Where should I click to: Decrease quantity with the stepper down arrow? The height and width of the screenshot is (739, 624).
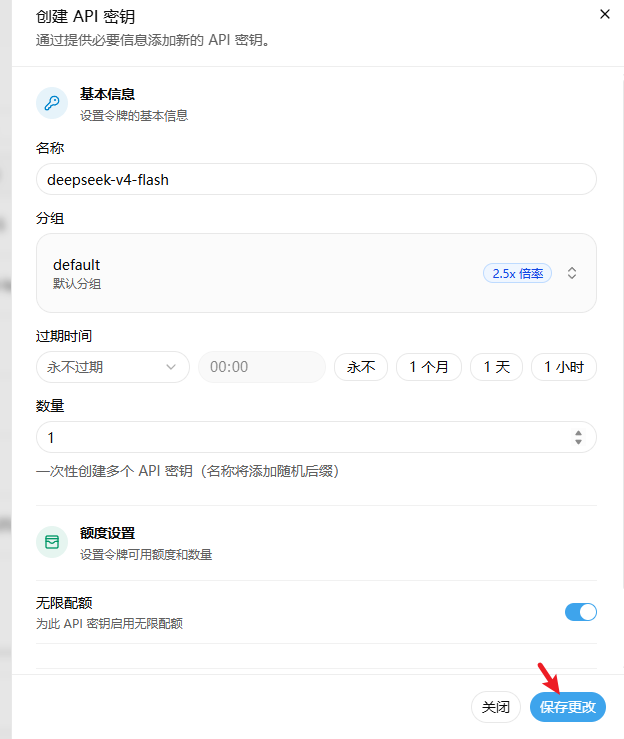pyautogui.click(x=578, y=442)
